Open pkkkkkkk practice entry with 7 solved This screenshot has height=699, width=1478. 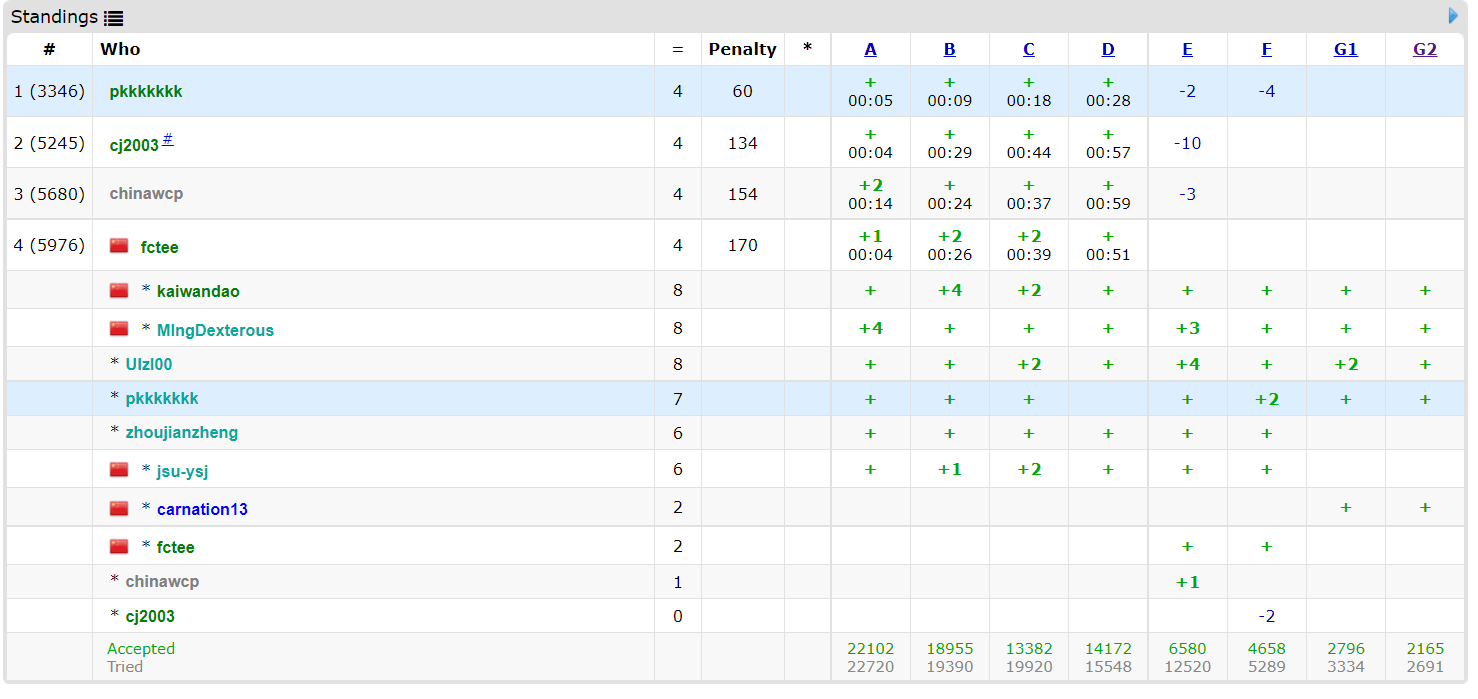162,398
